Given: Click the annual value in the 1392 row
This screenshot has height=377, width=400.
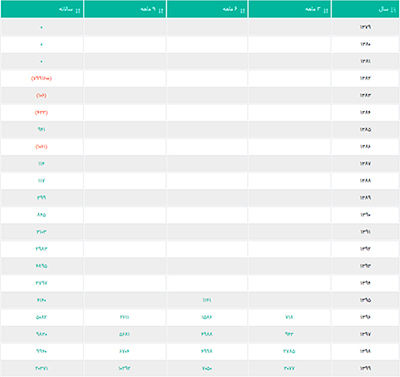Looking at the screenshot, I should coord(41,249).
